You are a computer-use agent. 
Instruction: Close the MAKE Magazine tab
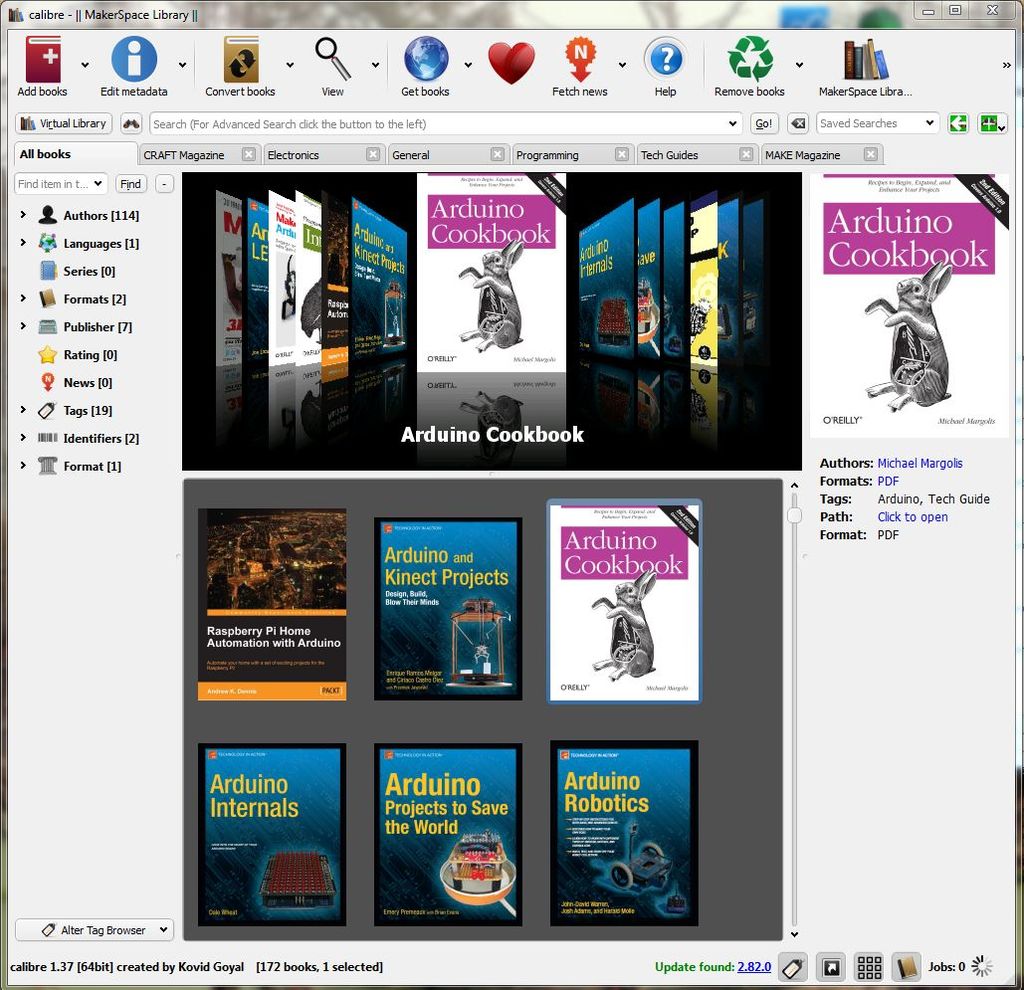click(x=871, y=154)
